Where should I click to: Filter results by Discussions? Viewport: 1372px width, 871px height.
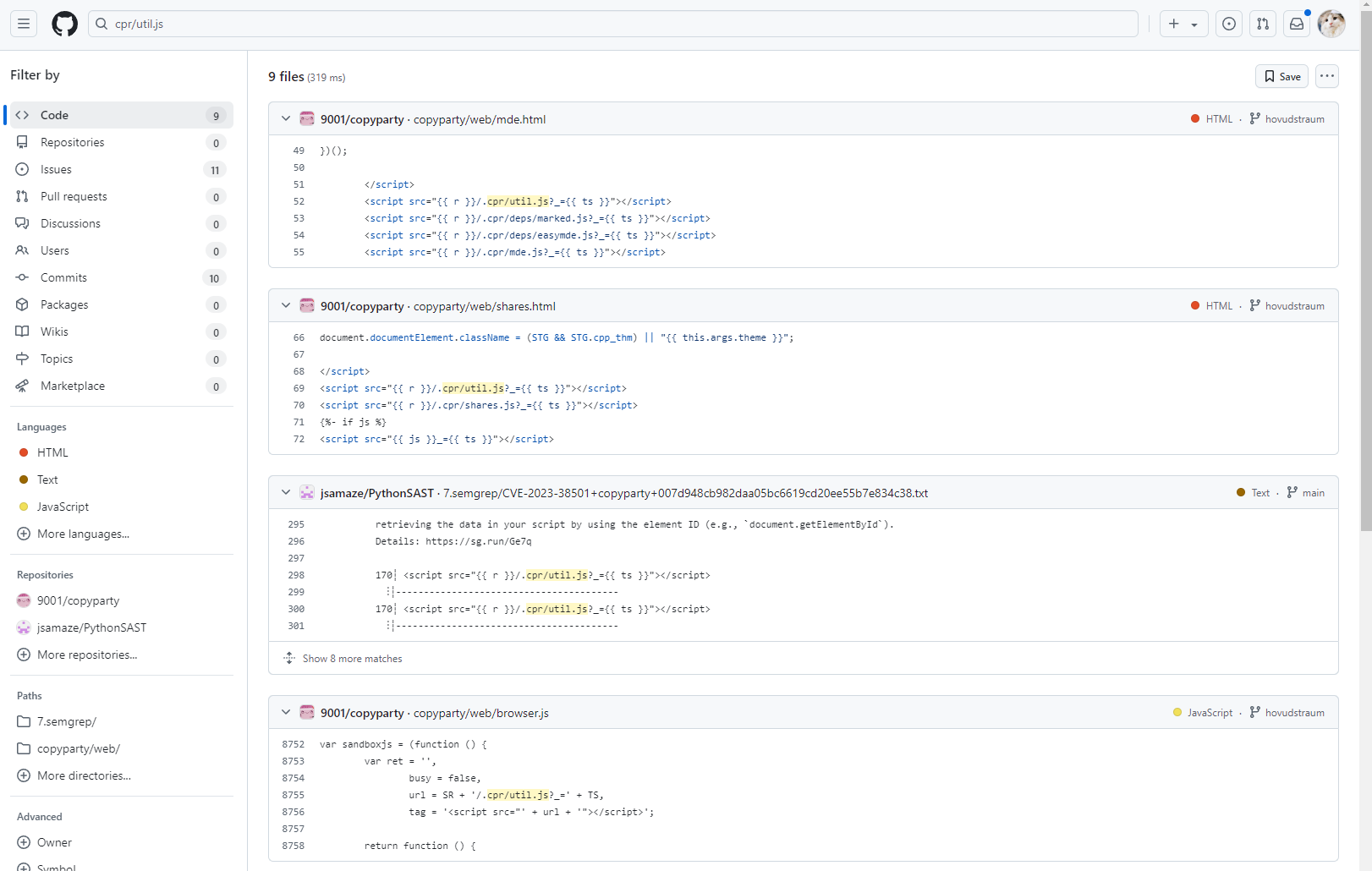click(x=120, y=223)
